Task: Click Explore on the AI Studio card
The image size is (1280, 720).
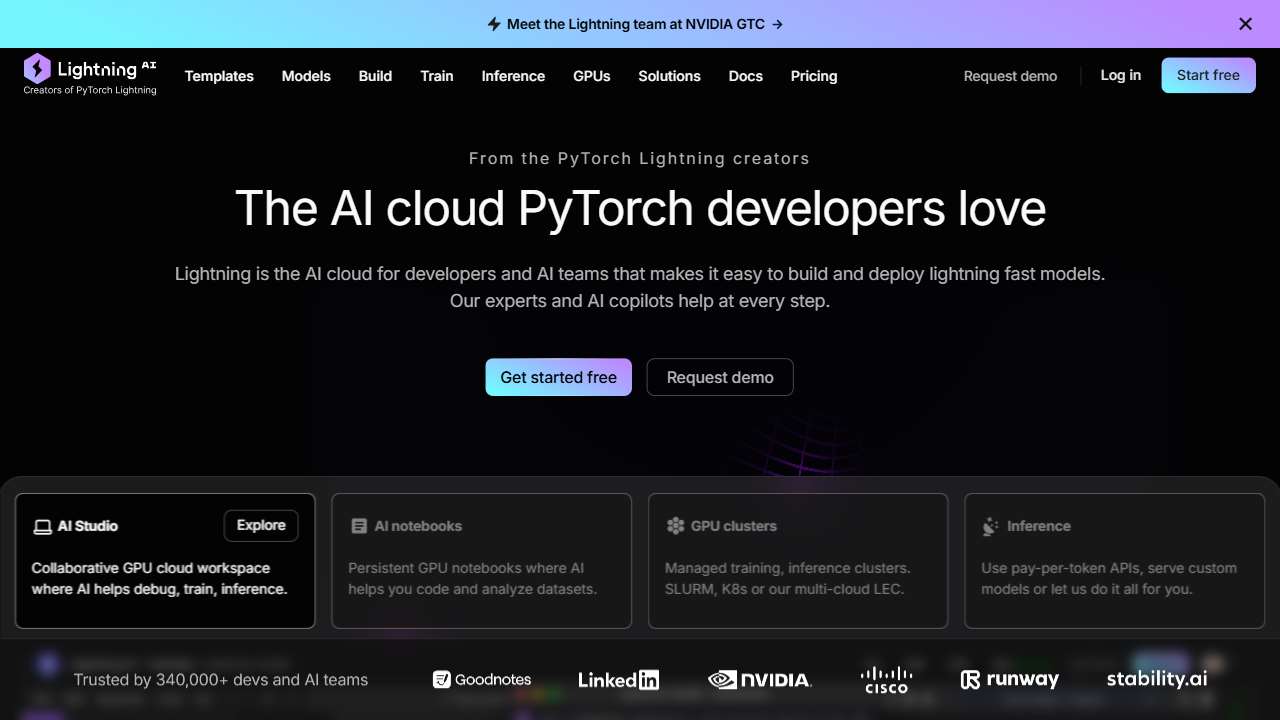Action: 261,525
